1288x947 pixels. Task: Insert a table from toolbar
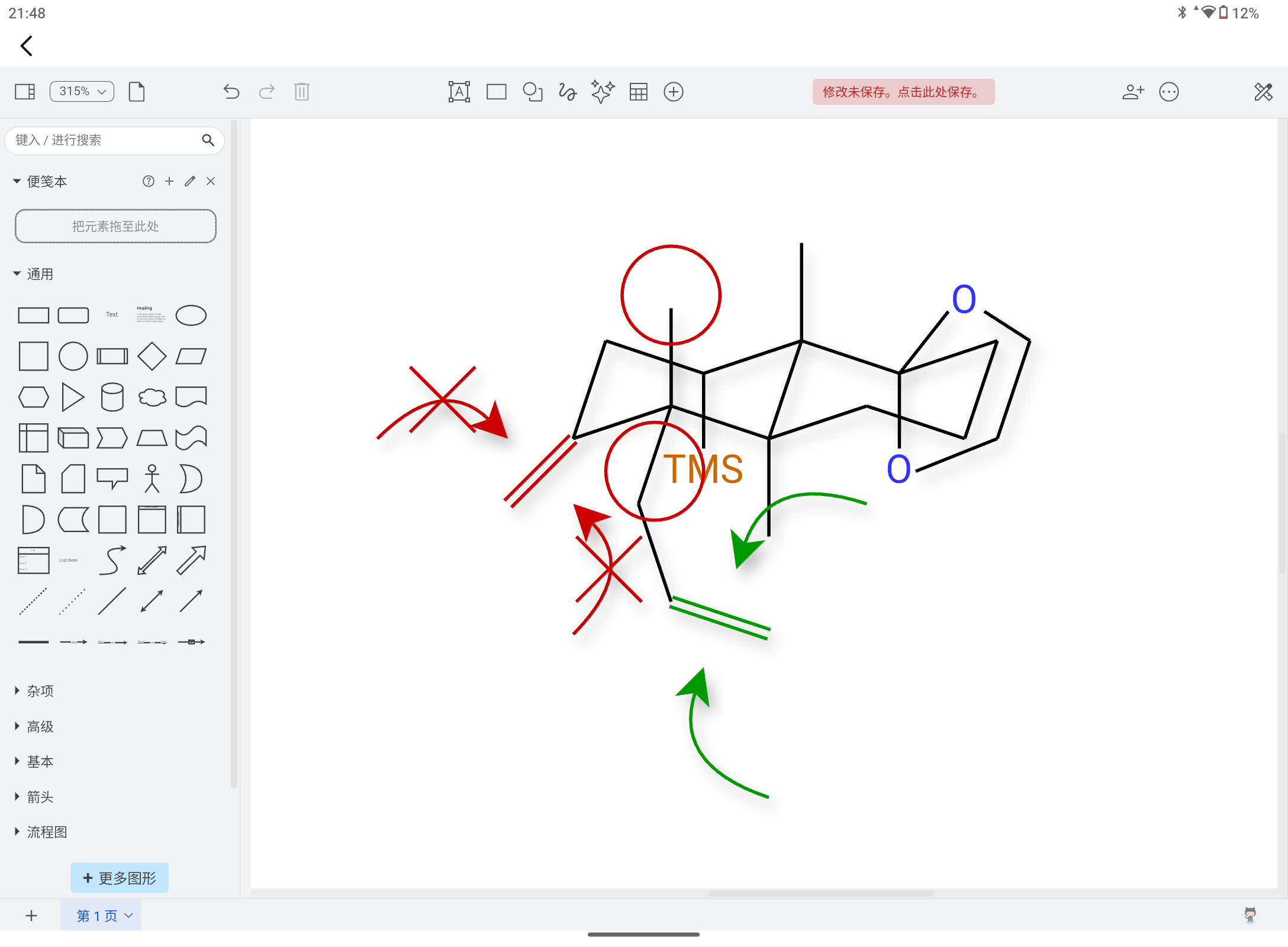(638, 92)
